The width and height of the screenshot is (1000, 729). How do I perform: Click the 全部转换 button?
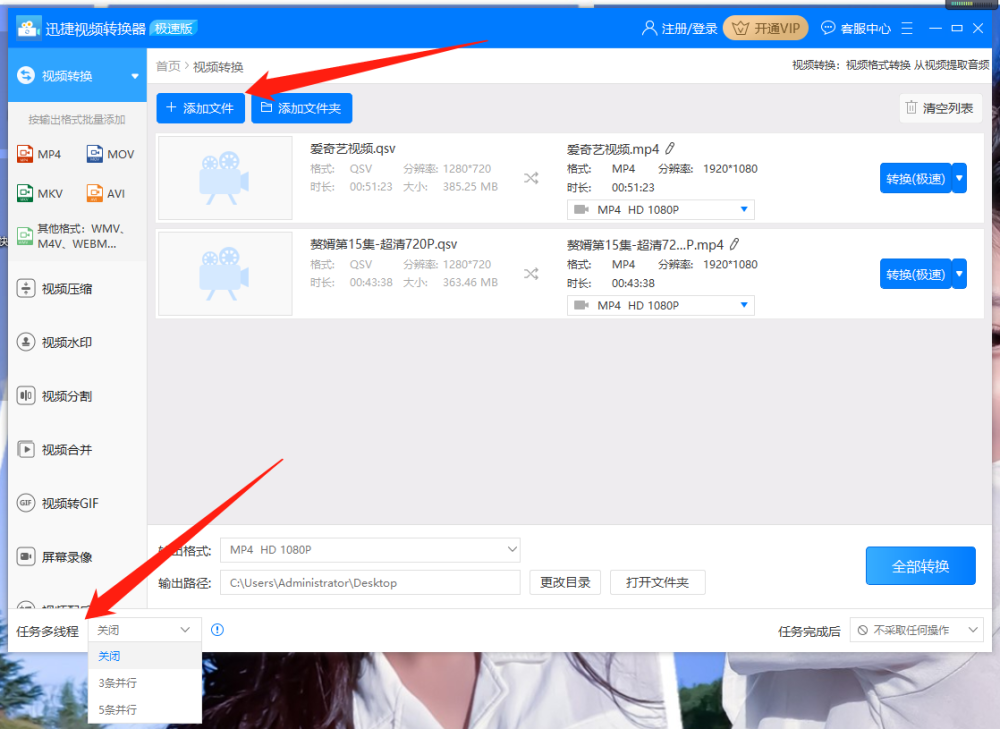click(x=920, y=566)
